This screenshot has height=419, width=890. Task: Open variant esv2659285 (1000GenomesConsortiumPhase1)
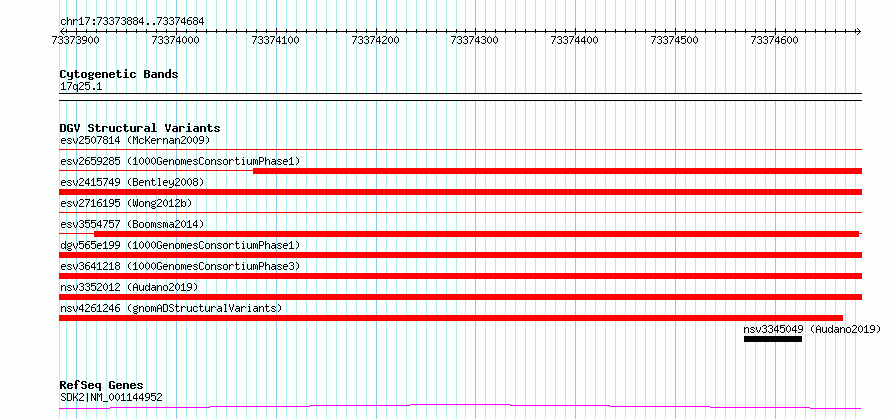[180, 161]
